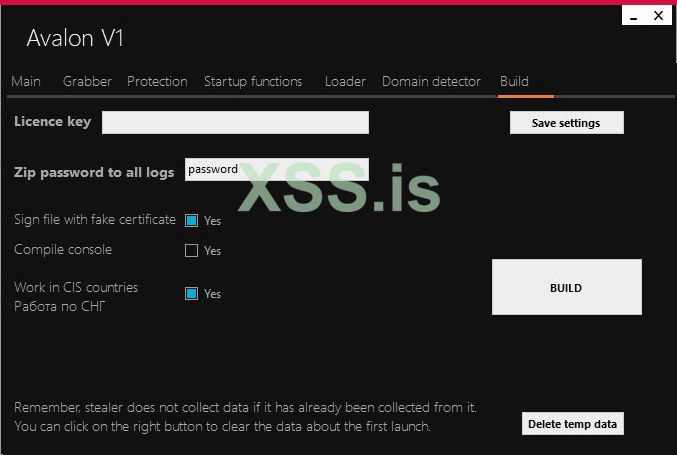Click the "Licence key" label text
The height and width of the screenshot is (455, 677).
pyautogui.click(x=52, y=122)
